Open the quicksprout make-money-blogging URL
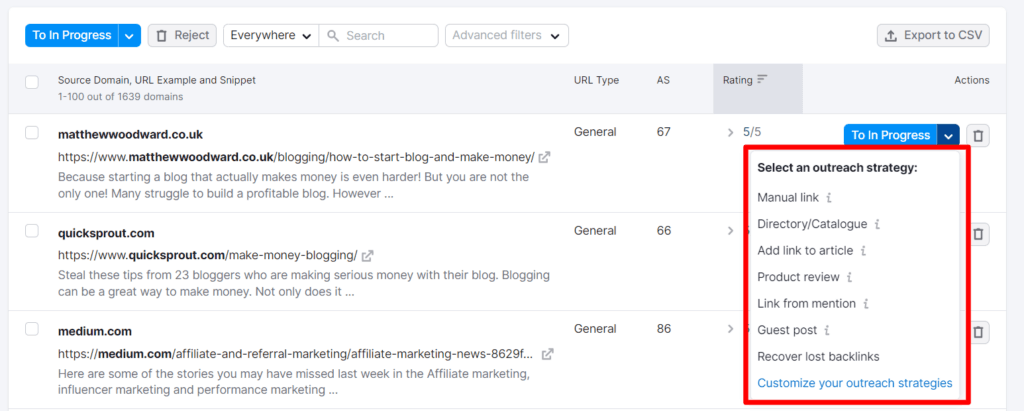The width and height of the screenshot is (1024, 411). pyautogui.click(x=208, y=255)
